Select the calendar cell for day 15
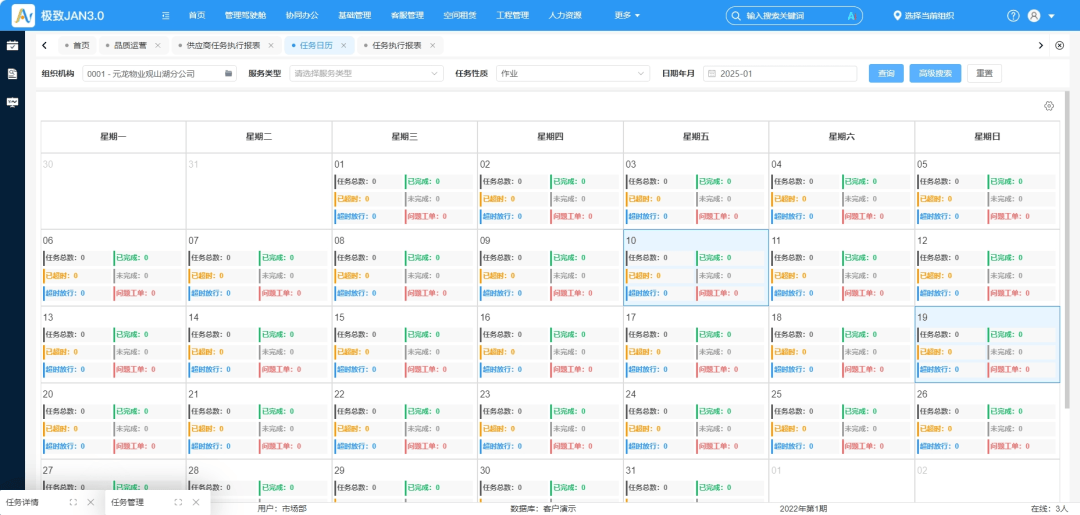This screenshot has width=1080, height=515. [x=404, y=345]
